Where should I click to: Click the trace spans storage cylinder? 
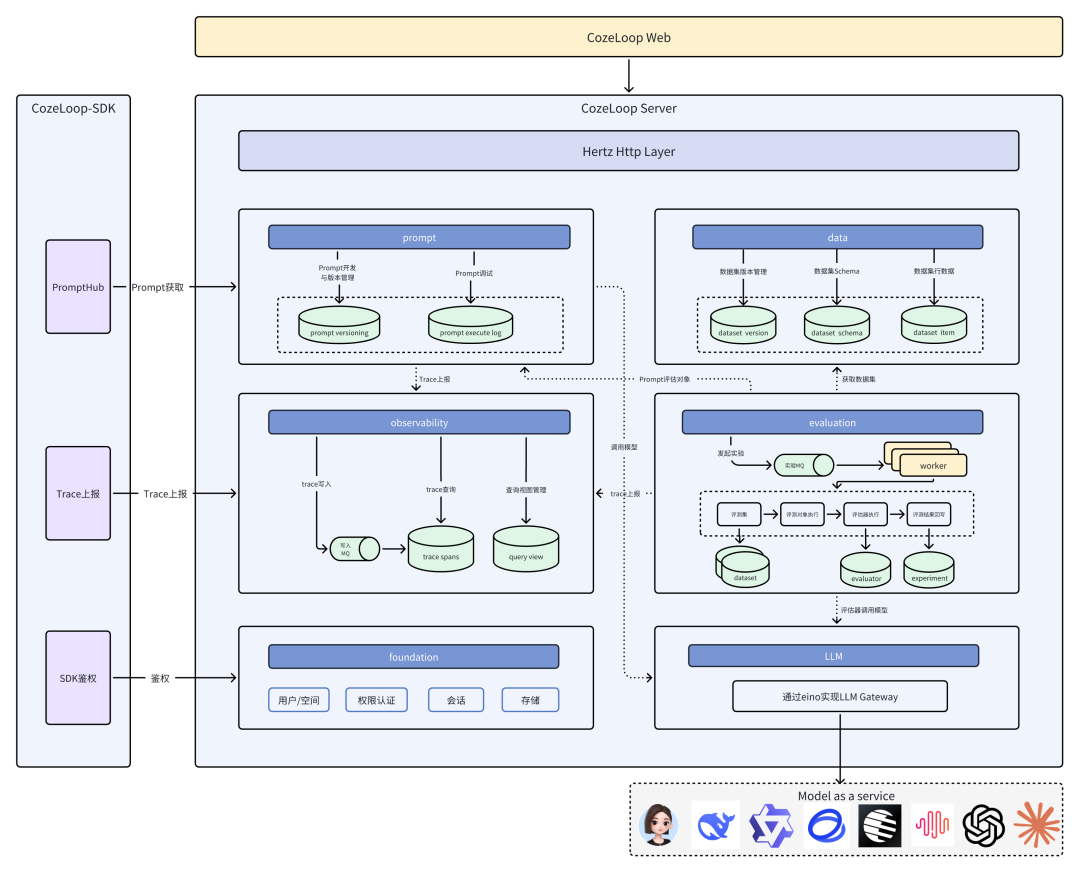click(x=440, y=548)
